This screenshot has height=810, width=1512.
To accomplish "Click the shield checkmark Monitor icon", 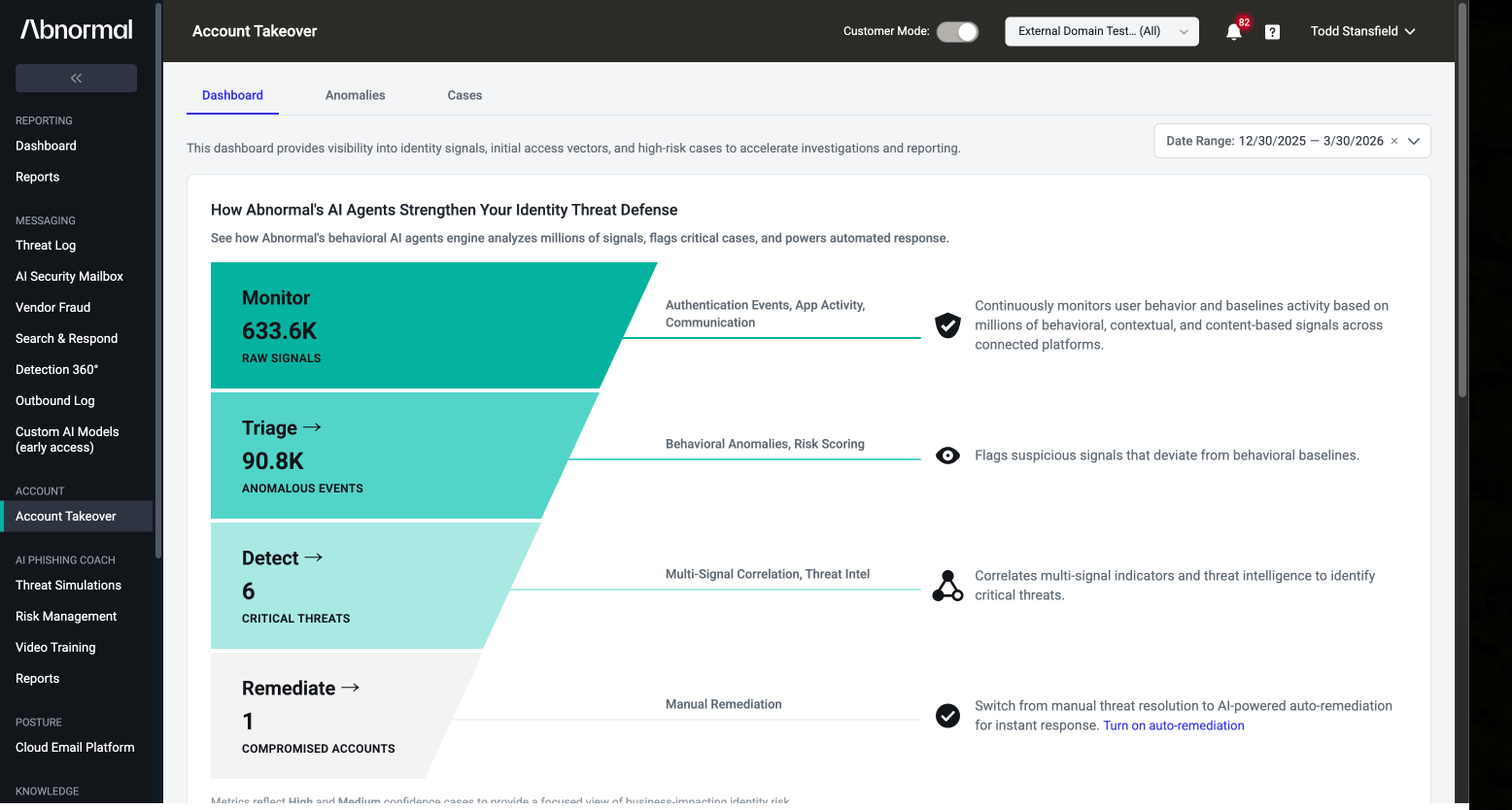I will coord(947,325).
